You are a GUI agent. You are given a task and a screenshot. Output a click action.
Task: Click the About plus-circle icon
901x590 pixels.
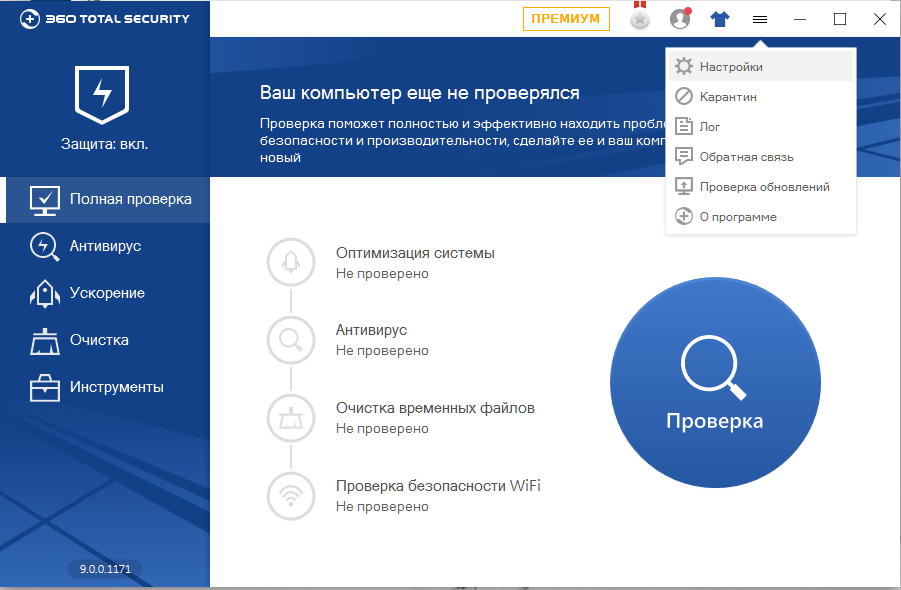[x=684, y=216]
